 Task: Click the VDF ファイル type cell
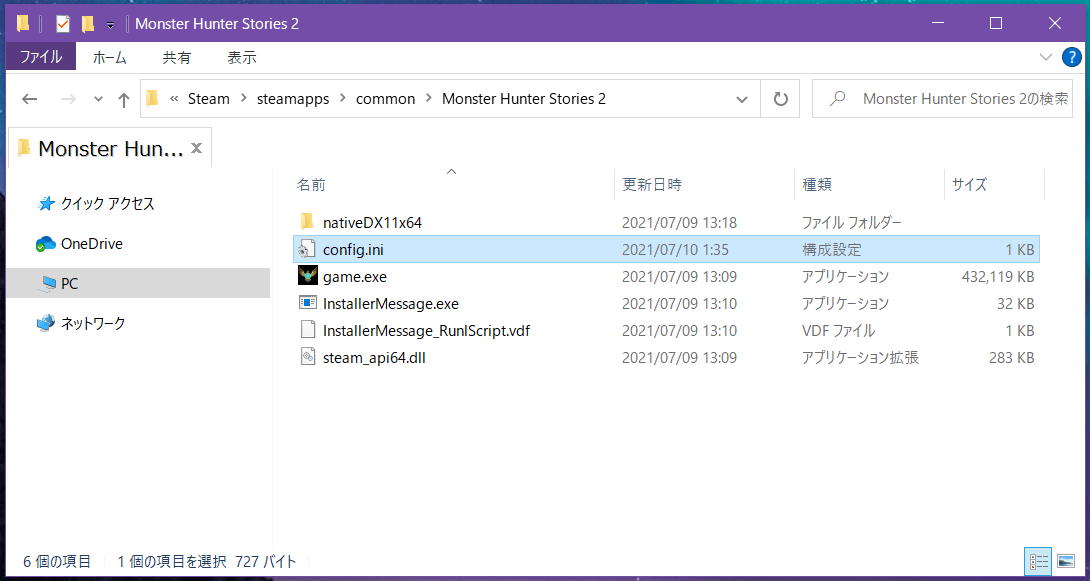point(838,331)
